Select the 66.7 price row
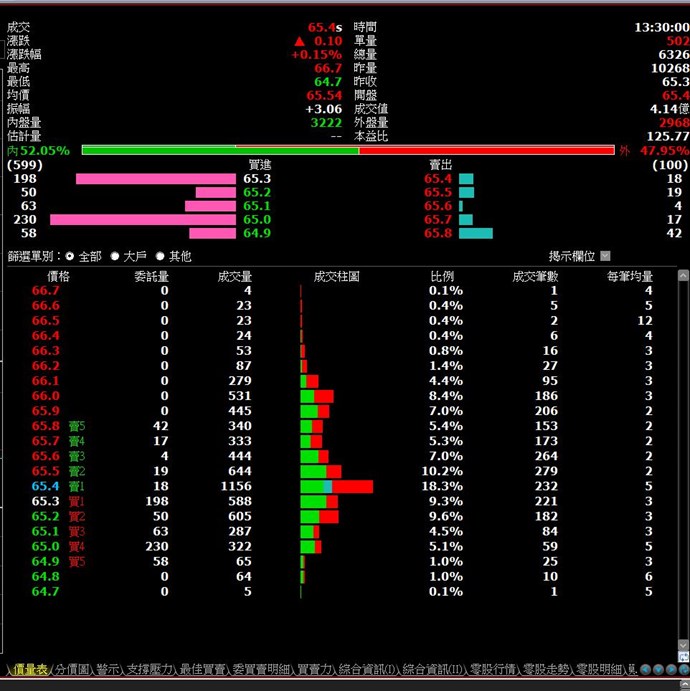This screenshot has width=690, height=691. (342, 291)
